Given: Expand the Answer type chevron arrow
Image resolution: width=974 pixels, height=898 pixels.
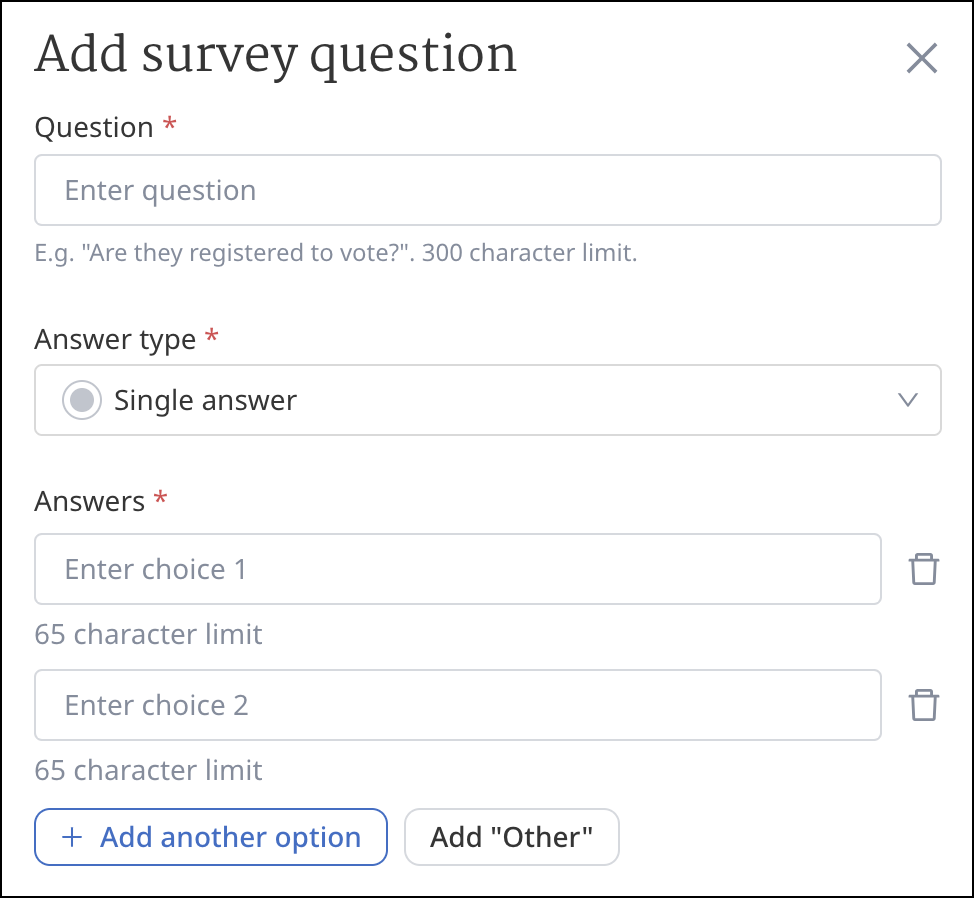Looking at the screenshot, I should 907,401.
